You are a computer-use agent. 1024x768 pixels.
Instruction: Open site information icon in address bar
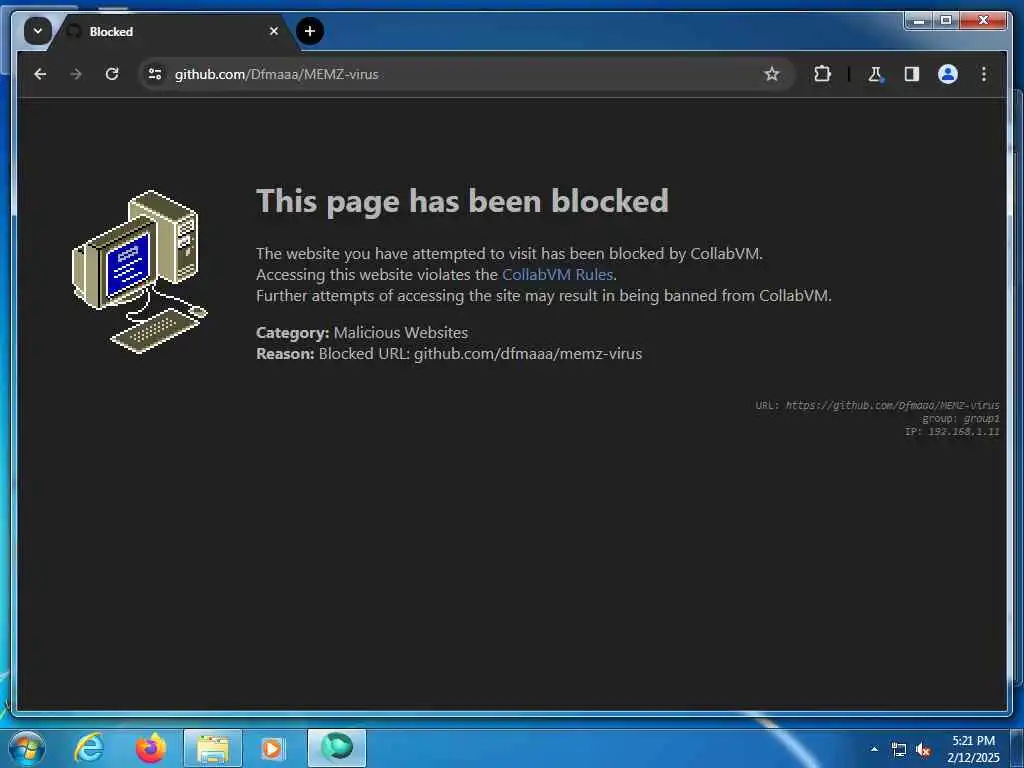155,74
